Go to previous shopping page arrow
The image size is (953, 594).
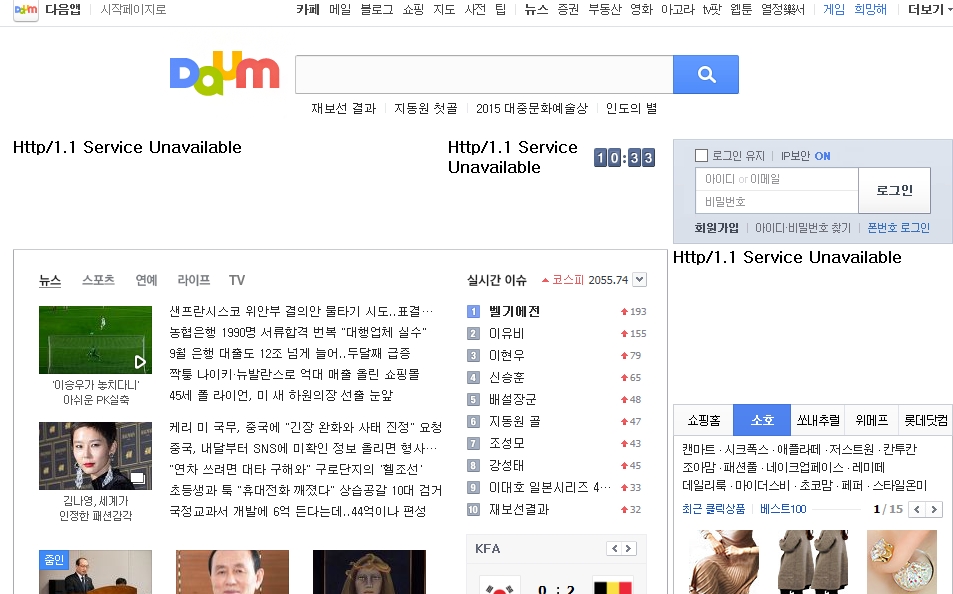pyautogui.click(x=917, y=509)
